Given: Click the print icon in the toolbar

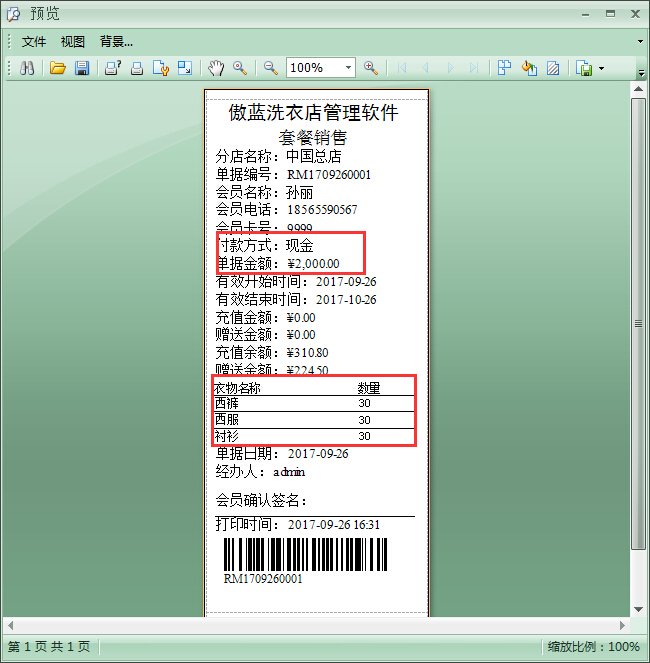Looking at the screenshot, I should click(x=137, y=68).
